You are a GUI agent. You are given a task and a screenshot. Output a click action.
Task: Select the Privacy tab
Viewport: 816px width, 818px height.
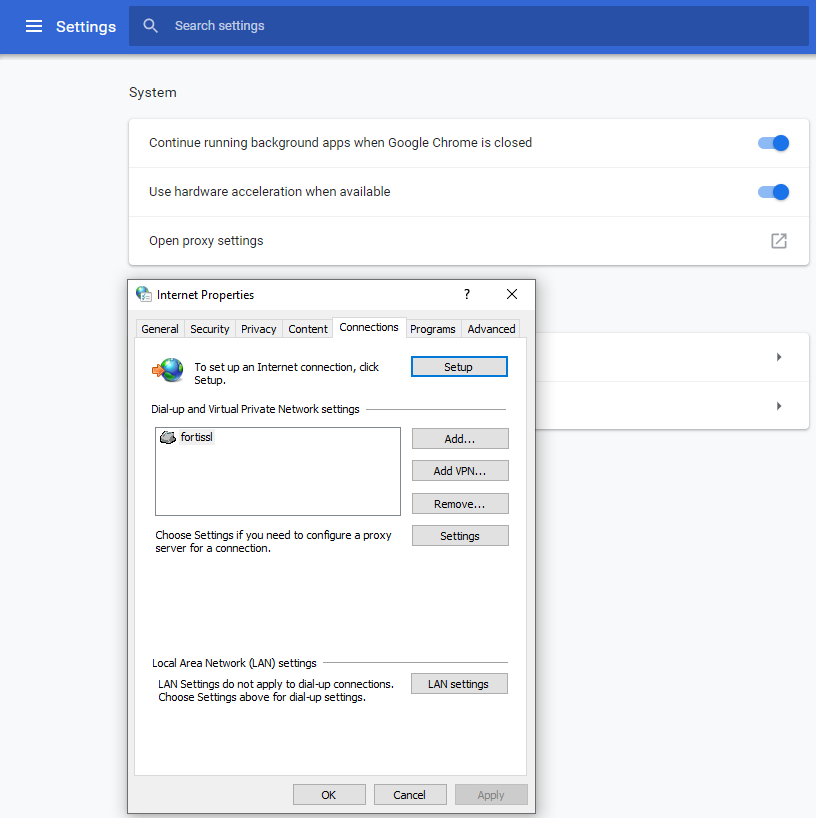[x=258, y=328]
